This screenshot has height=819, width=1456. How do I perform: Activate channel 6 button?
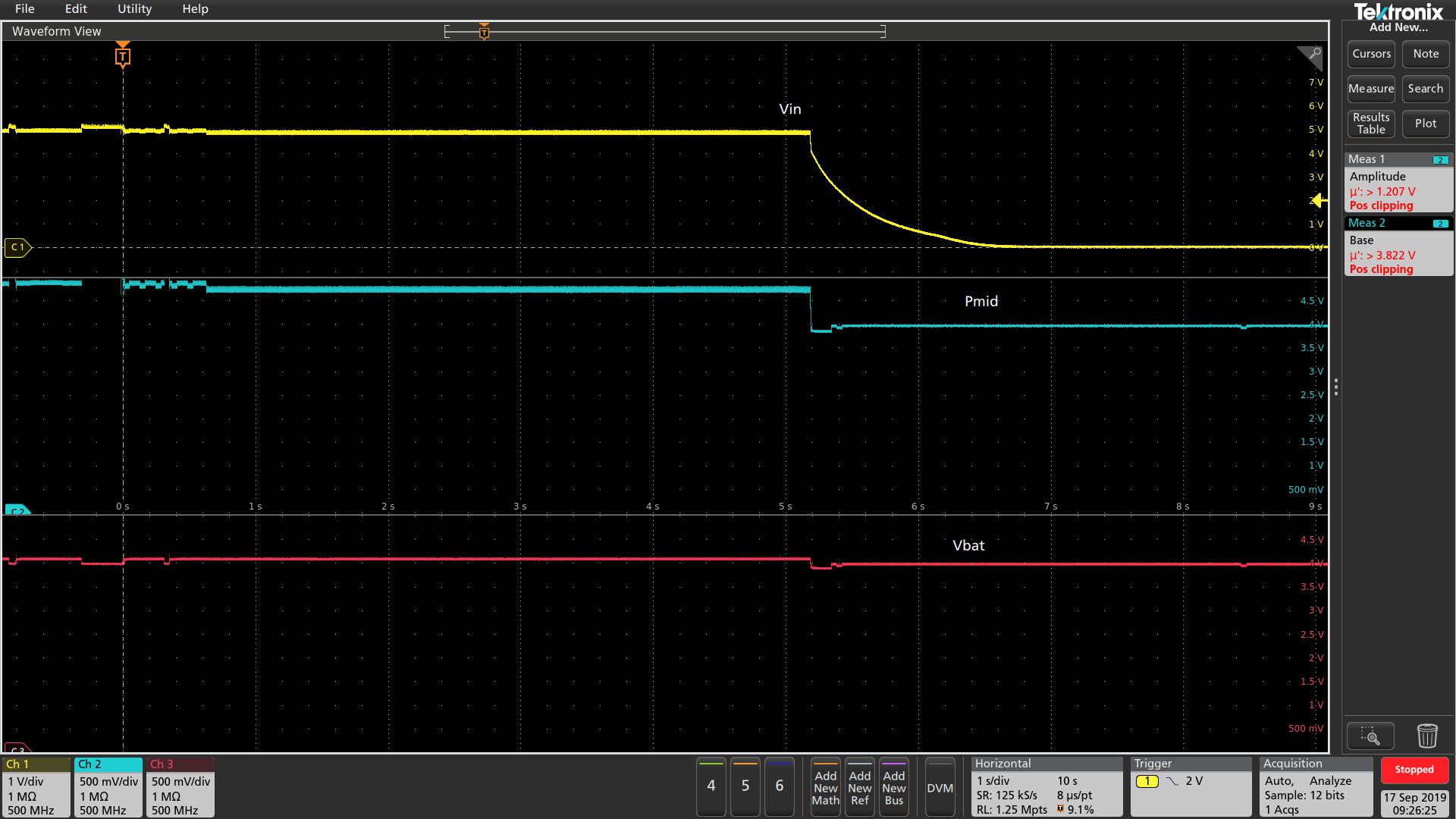(779, 786)
